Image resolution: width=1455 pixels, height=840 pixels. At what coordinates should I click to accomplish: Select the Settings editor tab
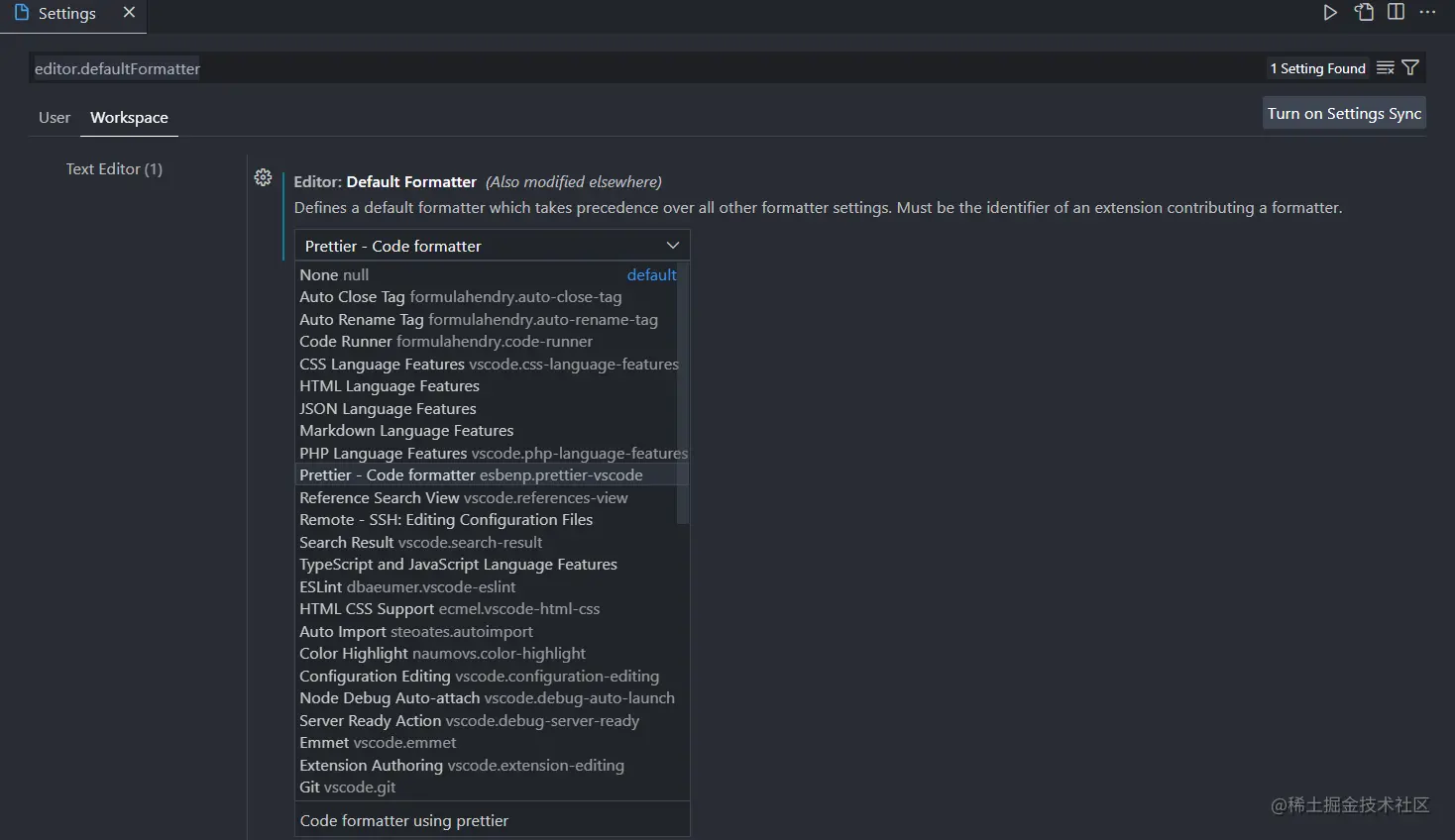(73, 16)
